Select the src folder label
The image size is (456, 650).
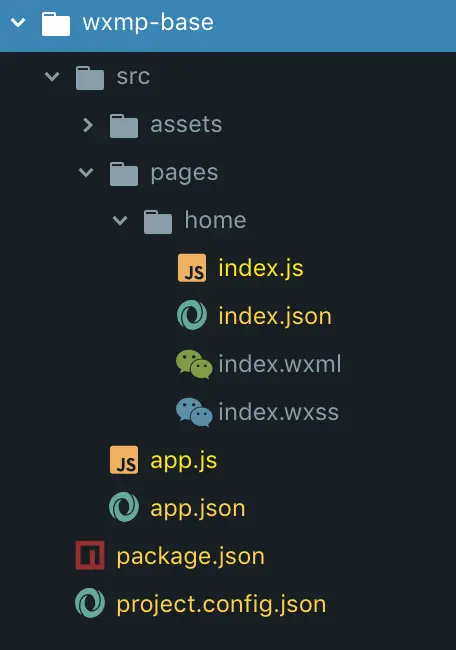tap(133, 77)
